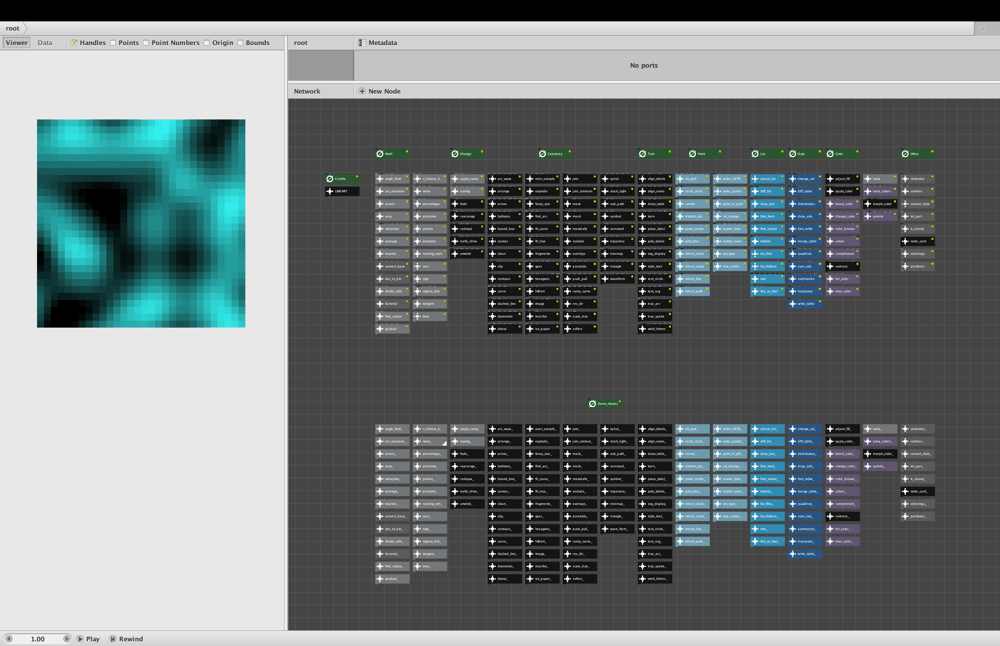The height and width of the screenshot is (646, 1000).
Task: Select the upper group's metaballs node
Action: click(580, 228)
